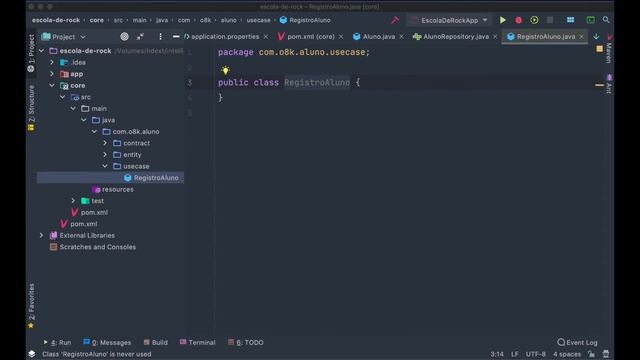Click the icon left of the search magnifier

click(x=590, y=20)
